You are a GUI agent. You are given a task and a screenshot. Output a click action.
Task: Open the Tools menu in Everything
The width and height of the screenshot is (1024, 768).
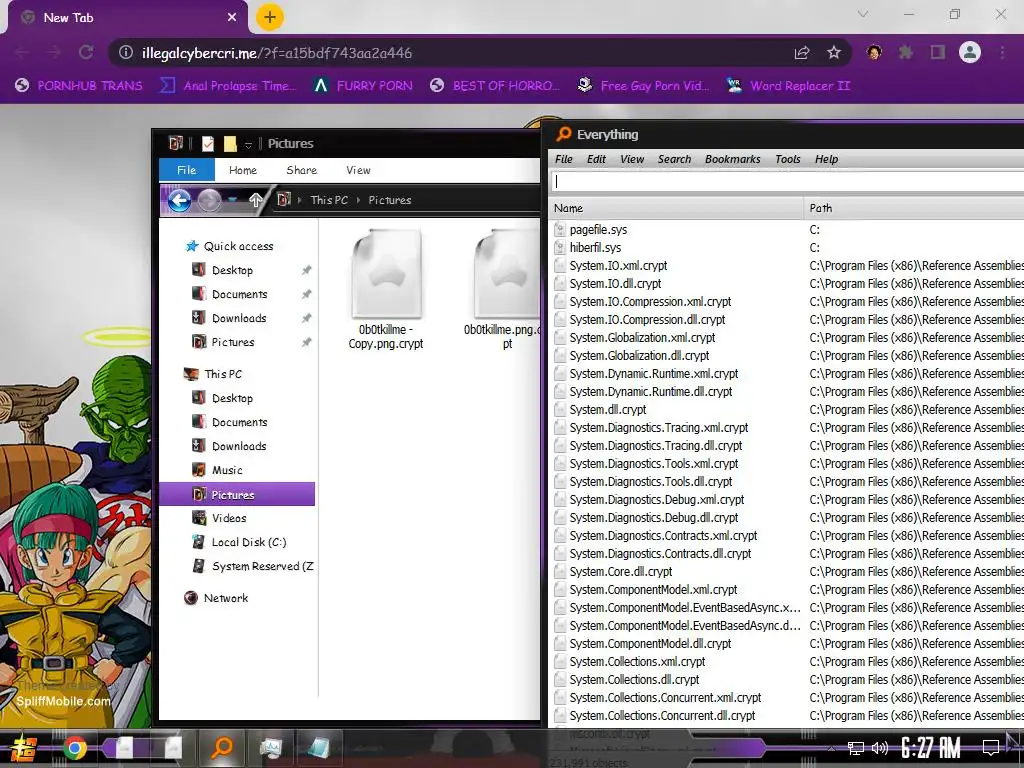pos(788,159)
